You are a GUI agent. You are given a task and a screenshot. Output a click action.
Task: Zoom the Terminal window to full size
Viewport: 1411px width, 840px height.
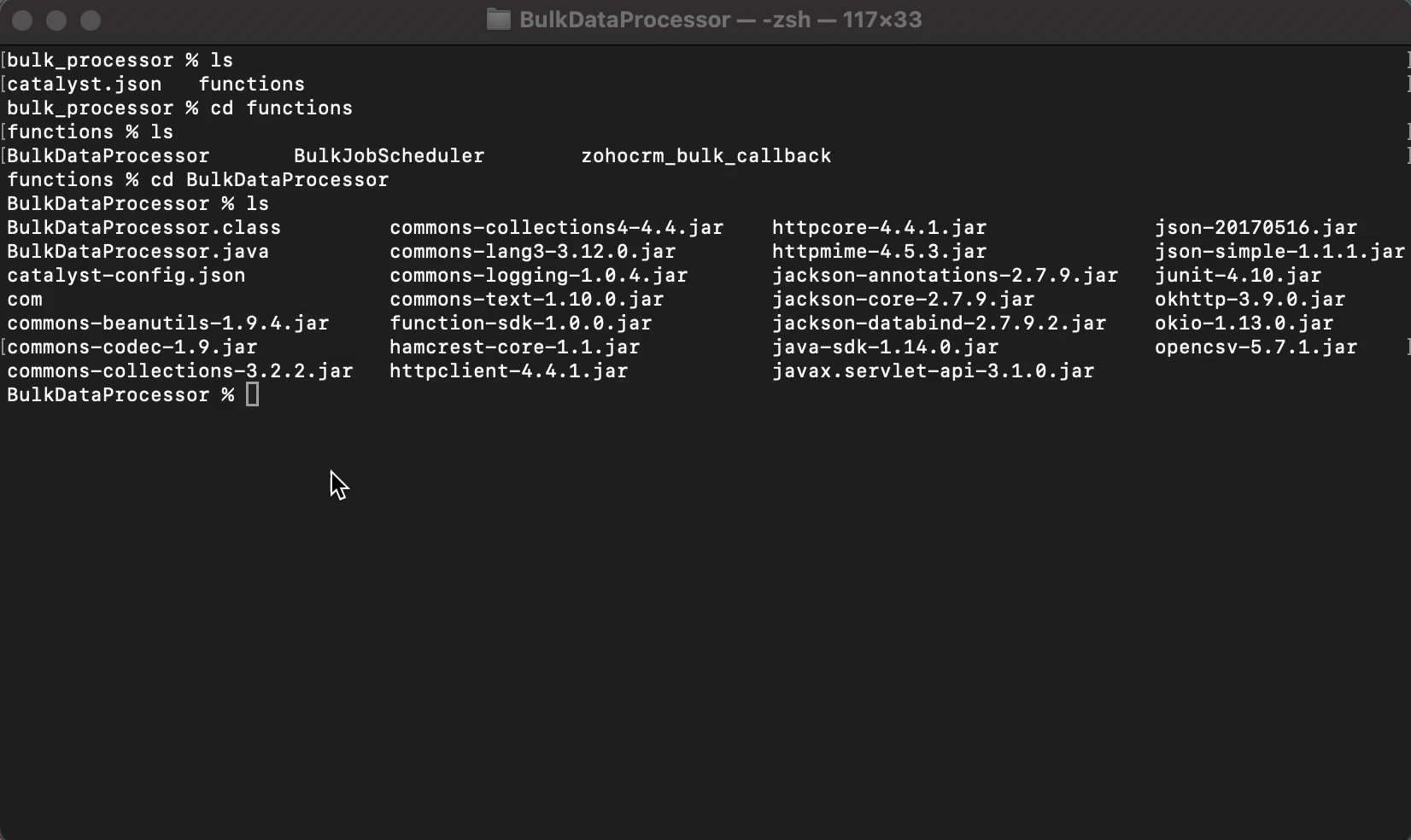(x=91, y=20)
